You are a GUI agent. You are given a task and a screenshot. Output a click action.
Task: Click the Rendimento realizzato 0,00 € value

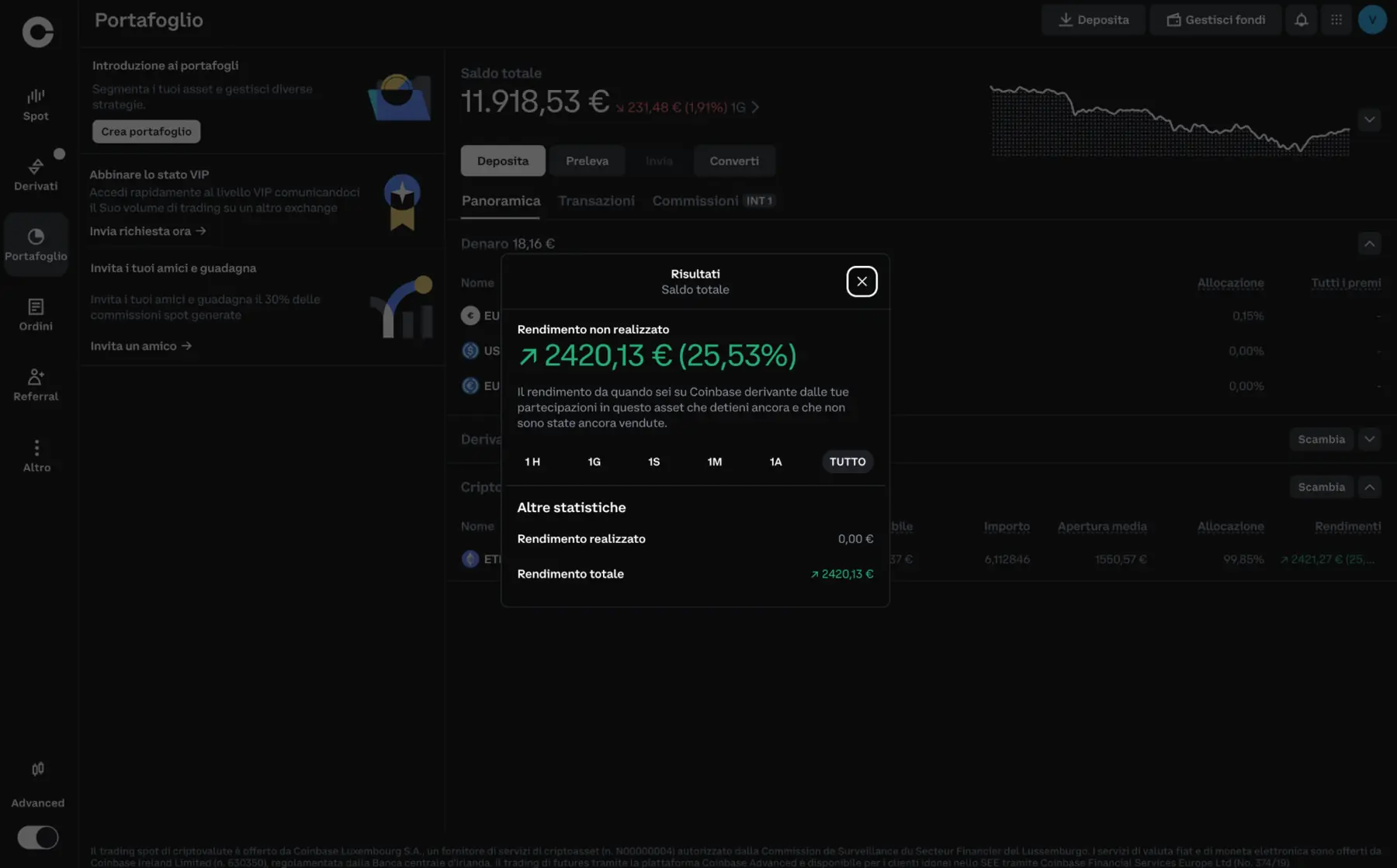pyautogui.click(x=855, y=539)
